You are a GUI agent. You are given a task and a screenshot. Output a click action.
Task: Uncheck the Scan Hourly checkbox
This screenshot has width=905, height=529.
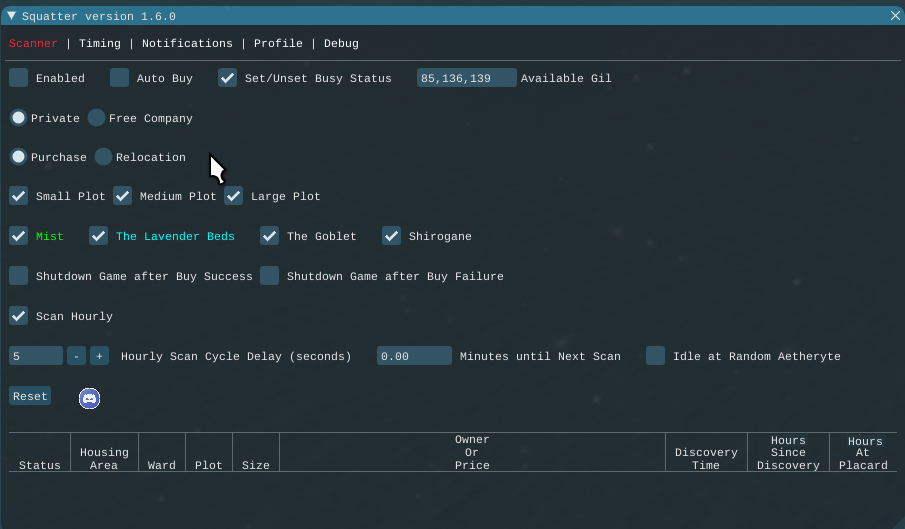coord(18,316)
